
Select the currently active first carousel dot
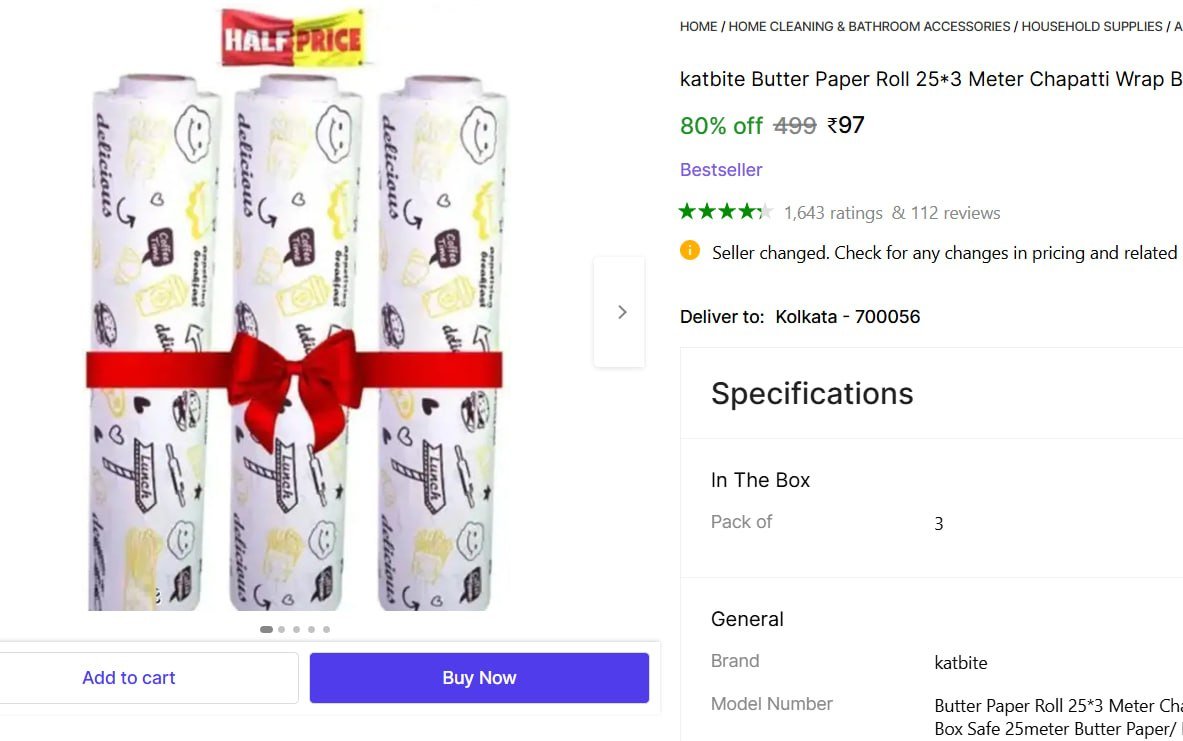tap(266, 629)
